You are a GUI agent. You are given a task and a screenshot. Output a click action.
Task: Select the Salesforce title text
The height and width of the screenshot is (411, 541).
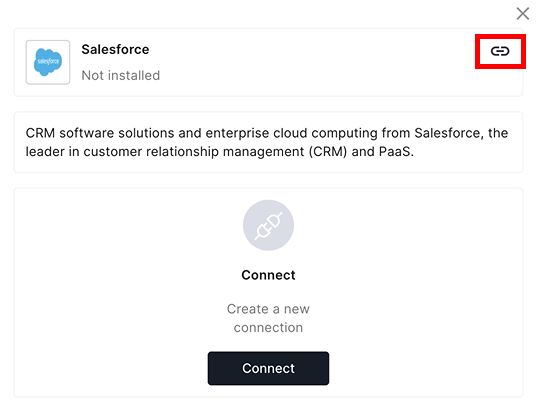pos(115,50)
